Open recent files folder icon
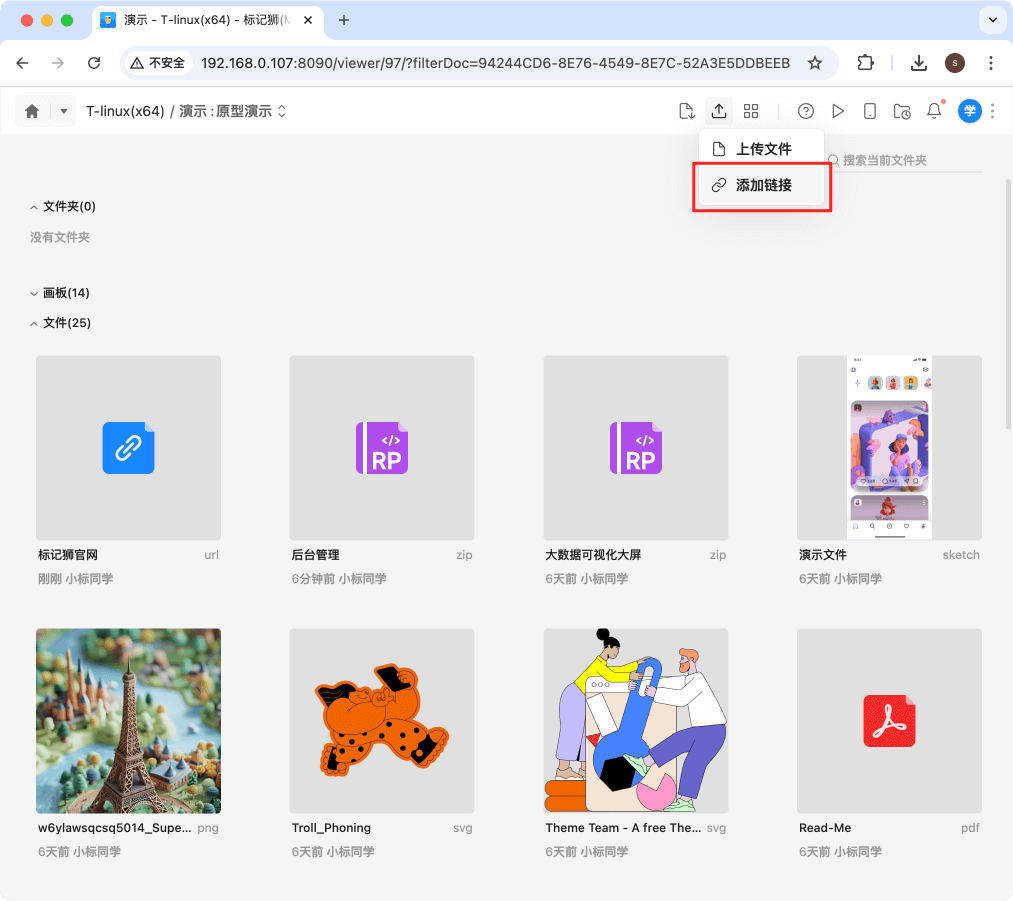 click(902, 111)
